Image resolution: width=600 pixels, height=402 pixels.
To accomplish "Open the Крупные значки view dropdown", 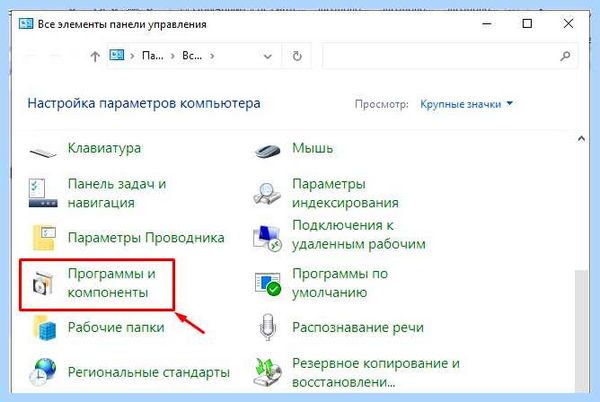I will pyautogui.click(x=466, y=104).
